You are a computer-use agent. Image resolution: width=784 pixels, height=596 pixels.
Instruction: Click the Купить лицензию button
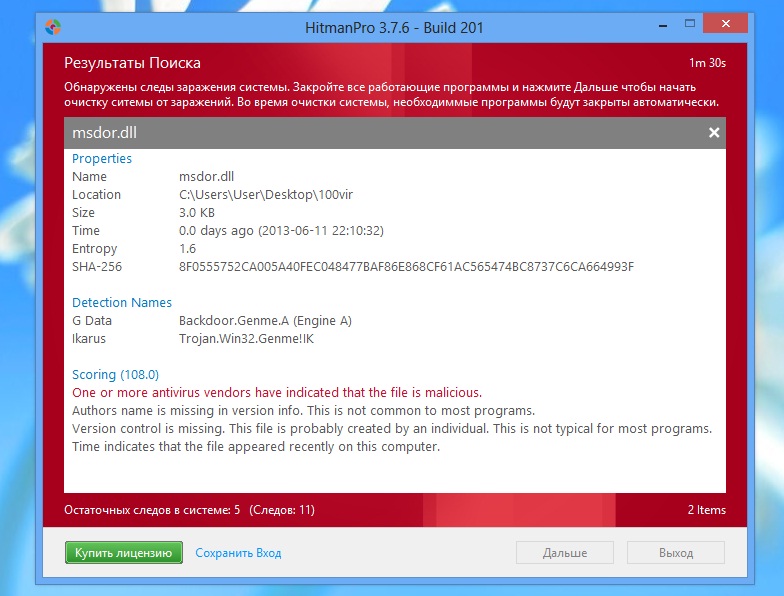(x=124, y=552)
